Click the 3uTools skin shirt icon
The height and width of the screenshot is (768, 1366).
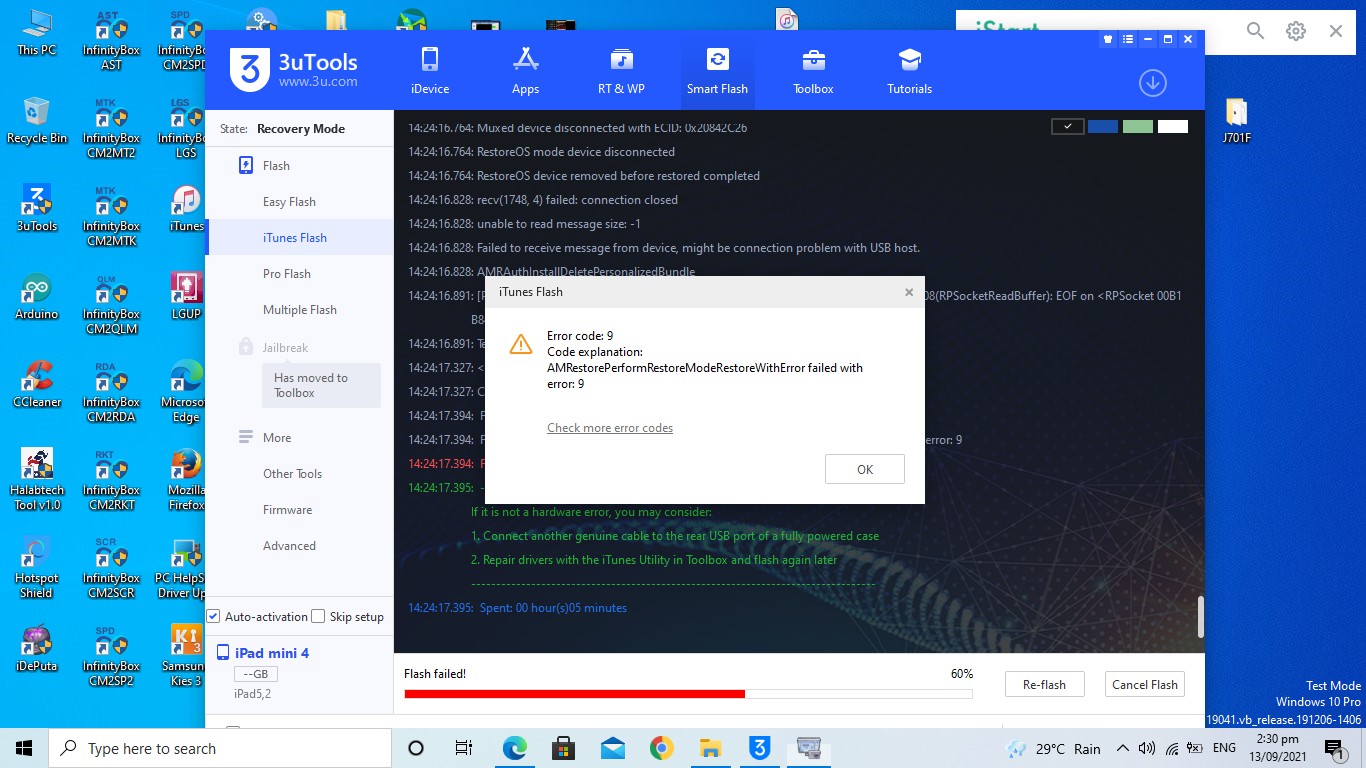(x=1108, y=40)
